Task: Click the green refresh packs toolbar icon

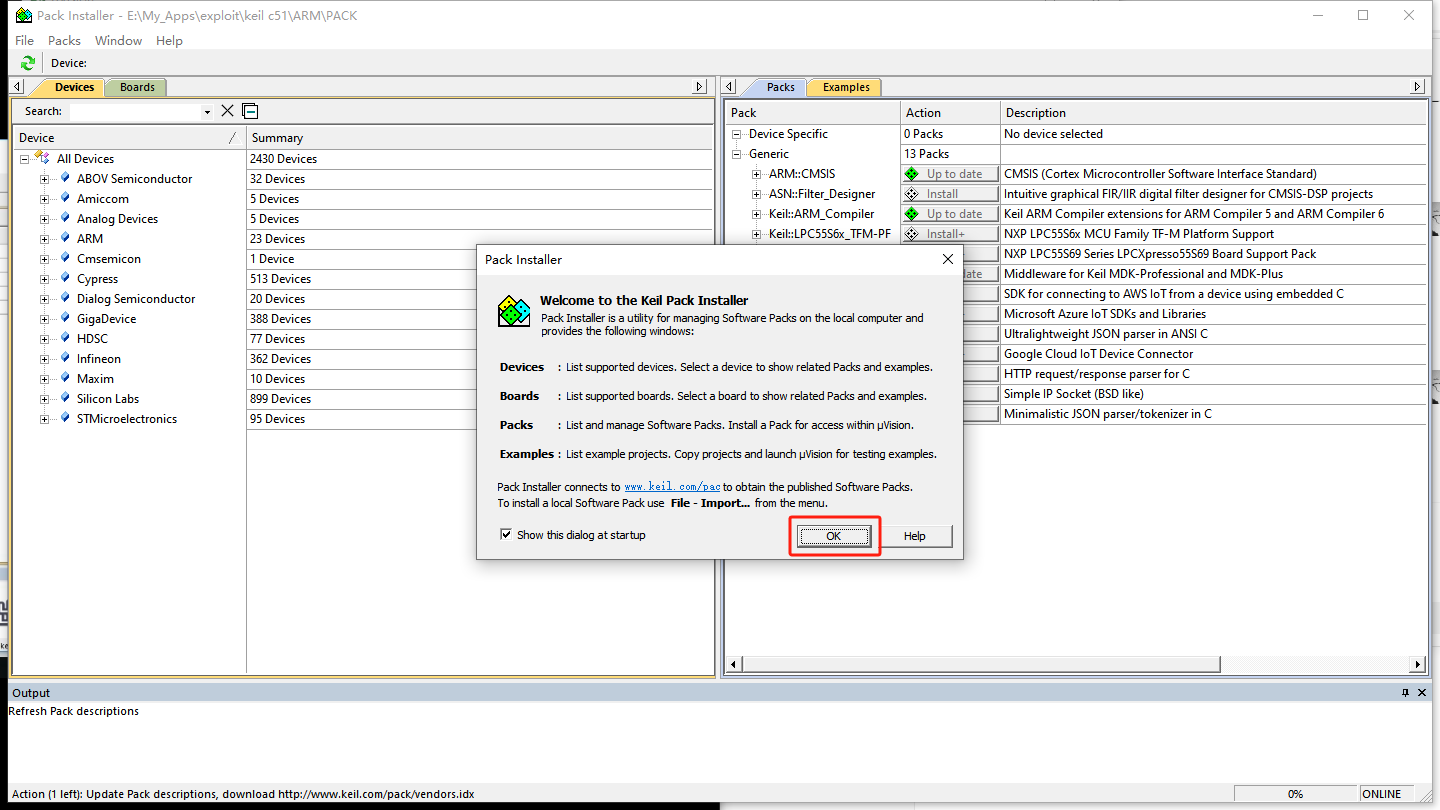Action: pyautogui.click(x=28, y=63)
